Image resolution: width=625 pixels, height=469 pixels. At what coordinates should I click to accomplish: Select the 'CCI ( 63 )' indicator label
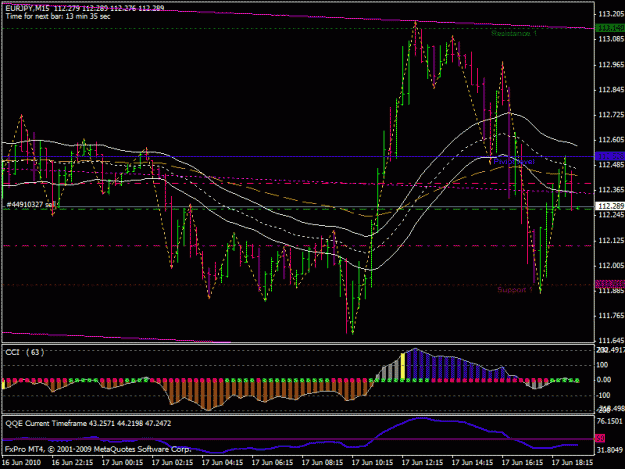[24, 352]
